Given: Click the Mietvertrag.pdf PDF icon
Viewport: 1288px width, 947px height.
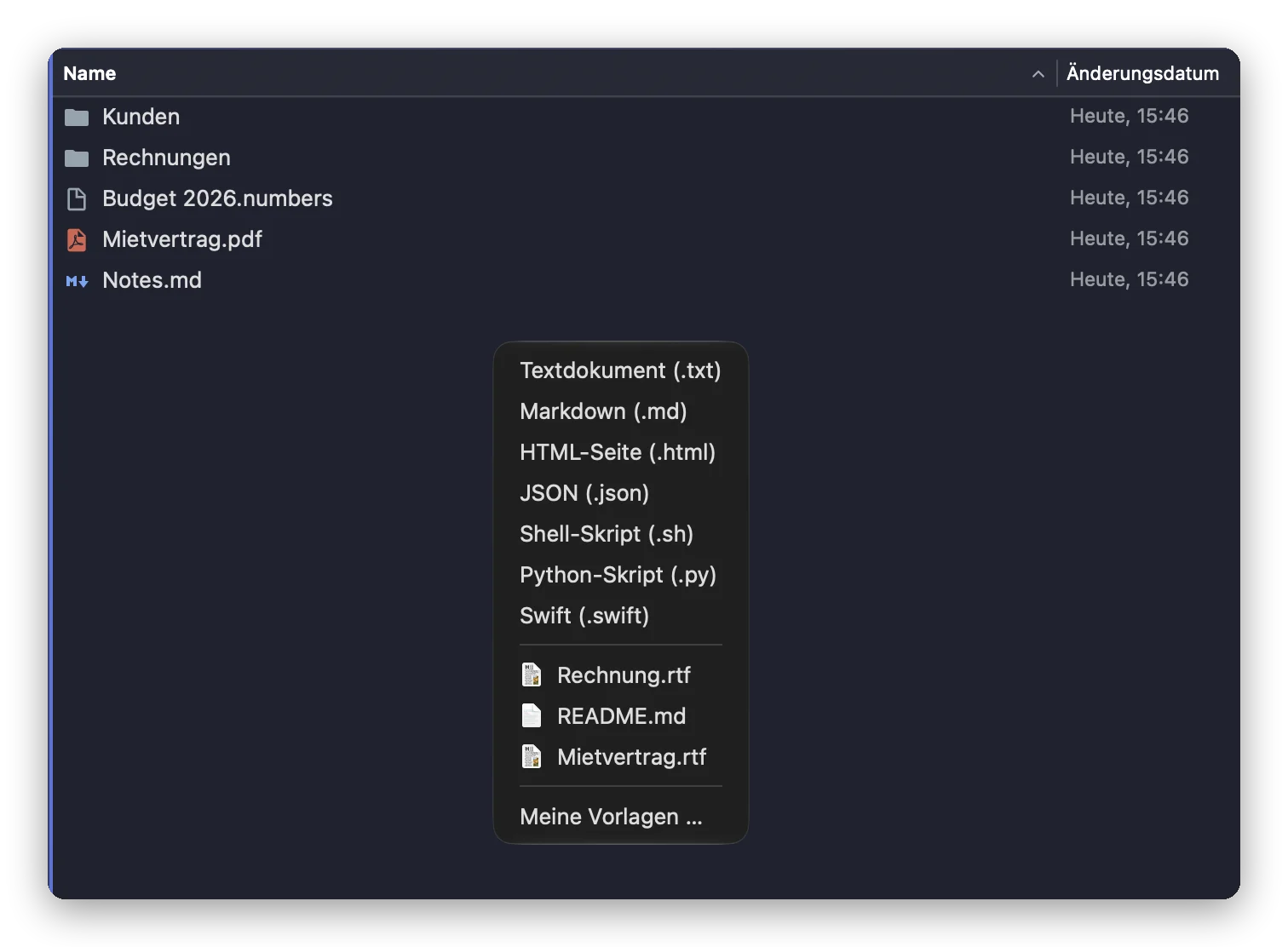Looking at the screenshot, I should point(77,239).
